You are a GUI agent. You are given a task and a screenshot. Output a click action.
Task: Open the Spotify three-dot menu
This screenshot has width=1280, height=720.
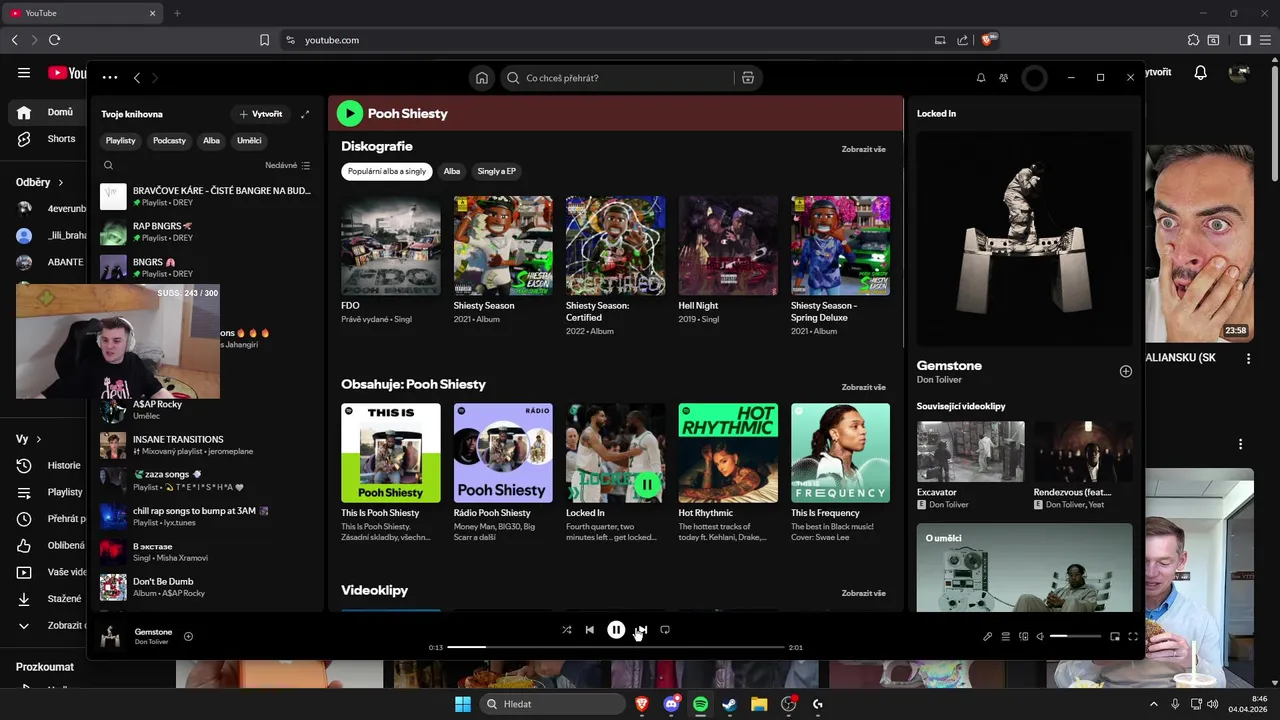pyautogui.click(x=110, y=77)
